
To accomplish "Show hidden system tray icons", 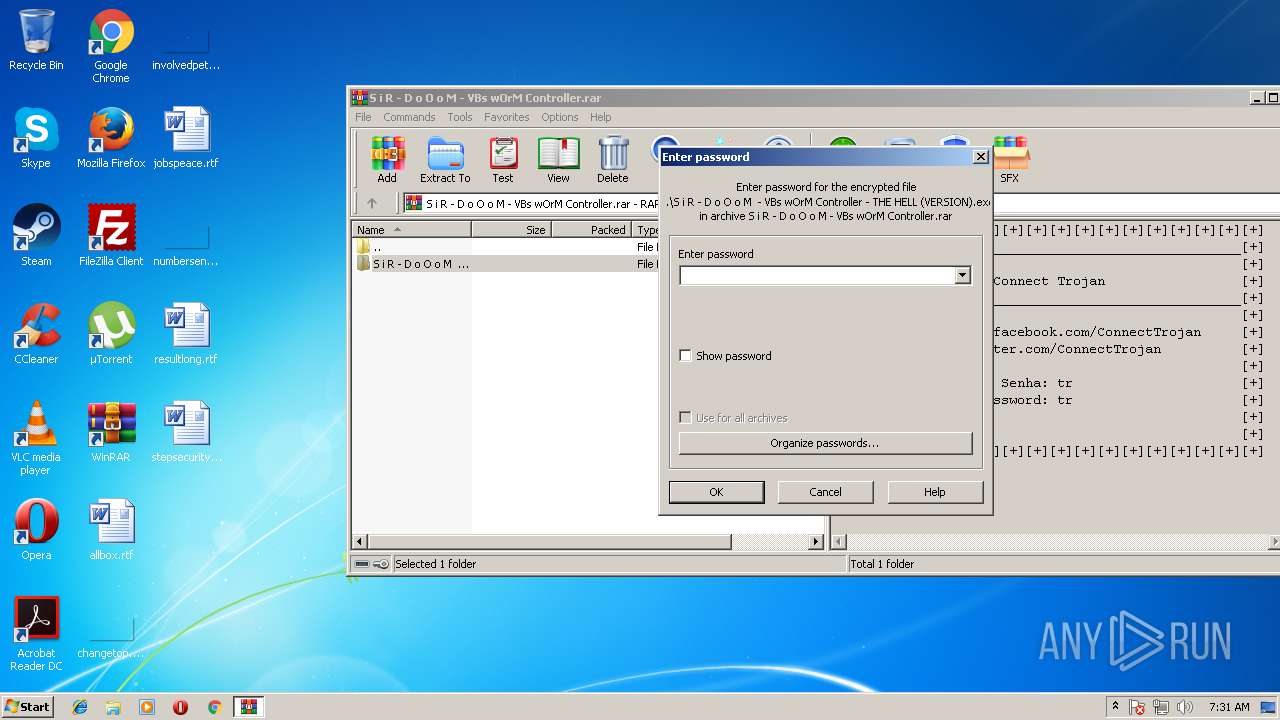I will [x=1116, y=707].
